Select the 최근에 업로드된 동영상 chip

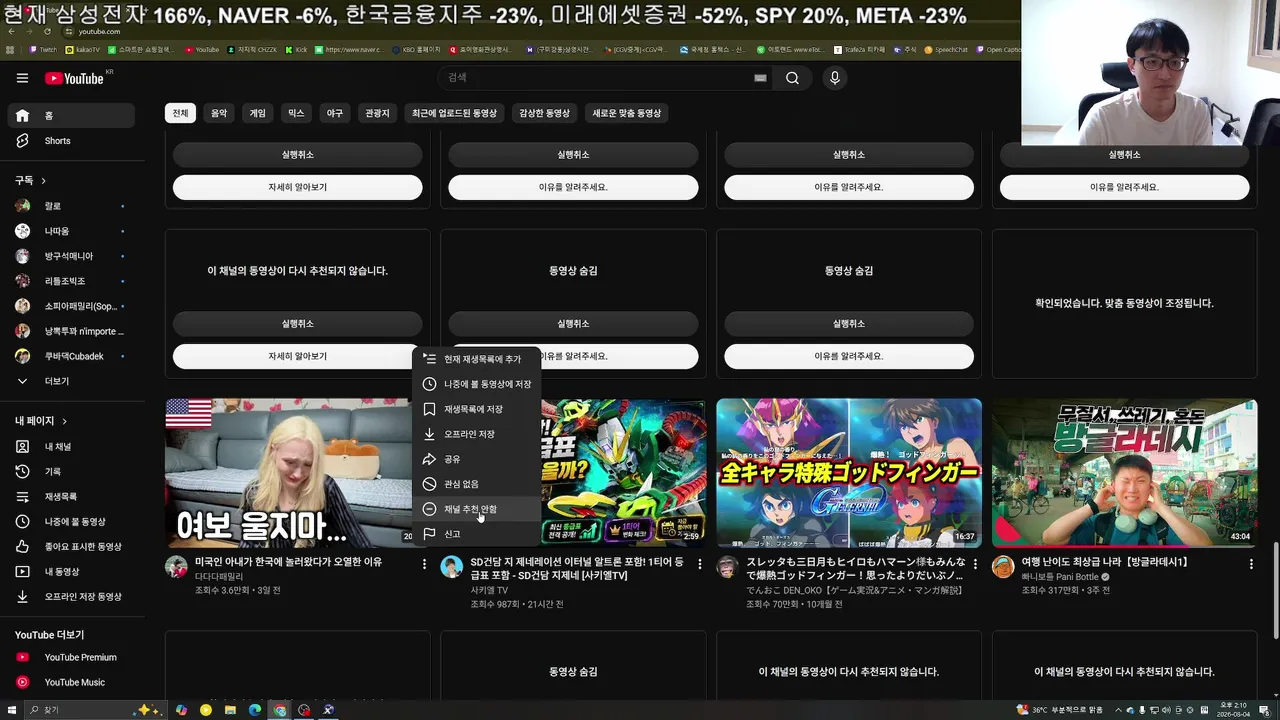454,113
